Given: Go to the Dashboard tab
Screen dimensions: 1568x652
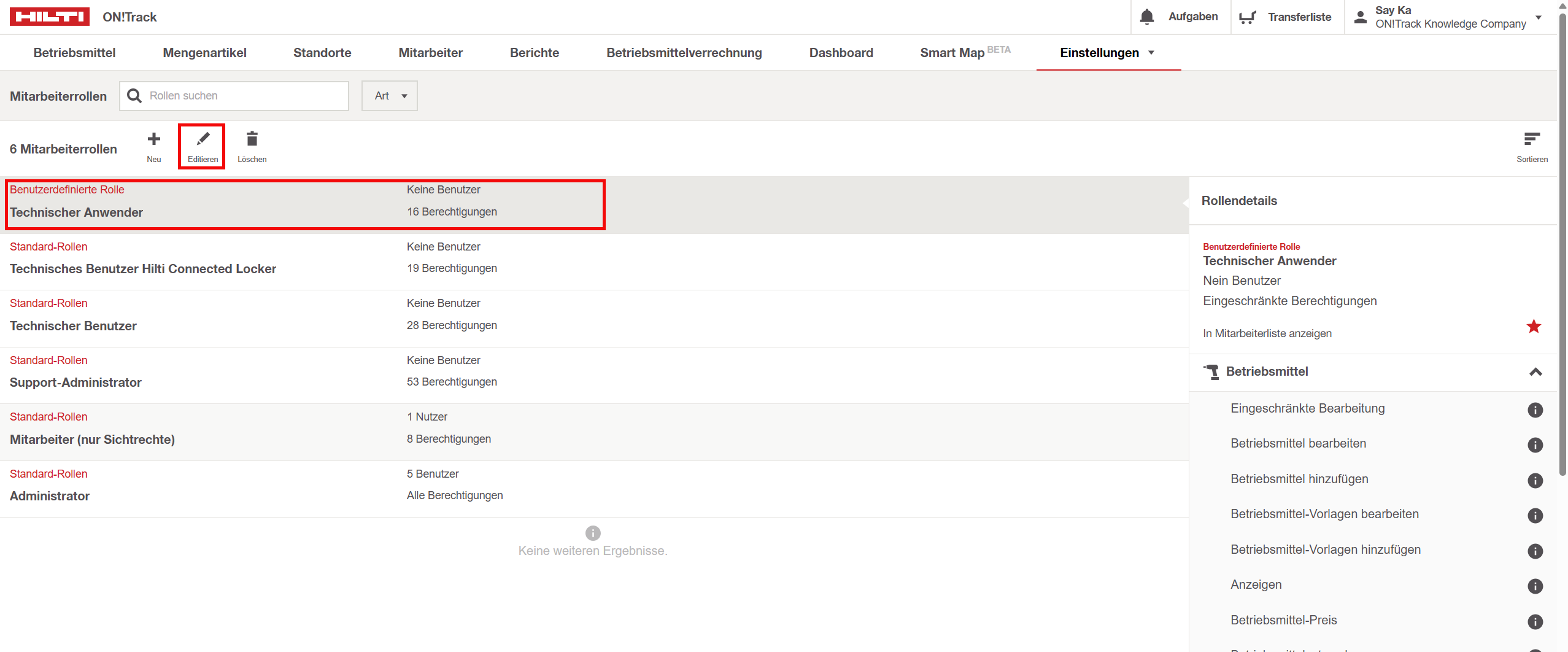Looking at the screenshot, I should tap(841, 53).
